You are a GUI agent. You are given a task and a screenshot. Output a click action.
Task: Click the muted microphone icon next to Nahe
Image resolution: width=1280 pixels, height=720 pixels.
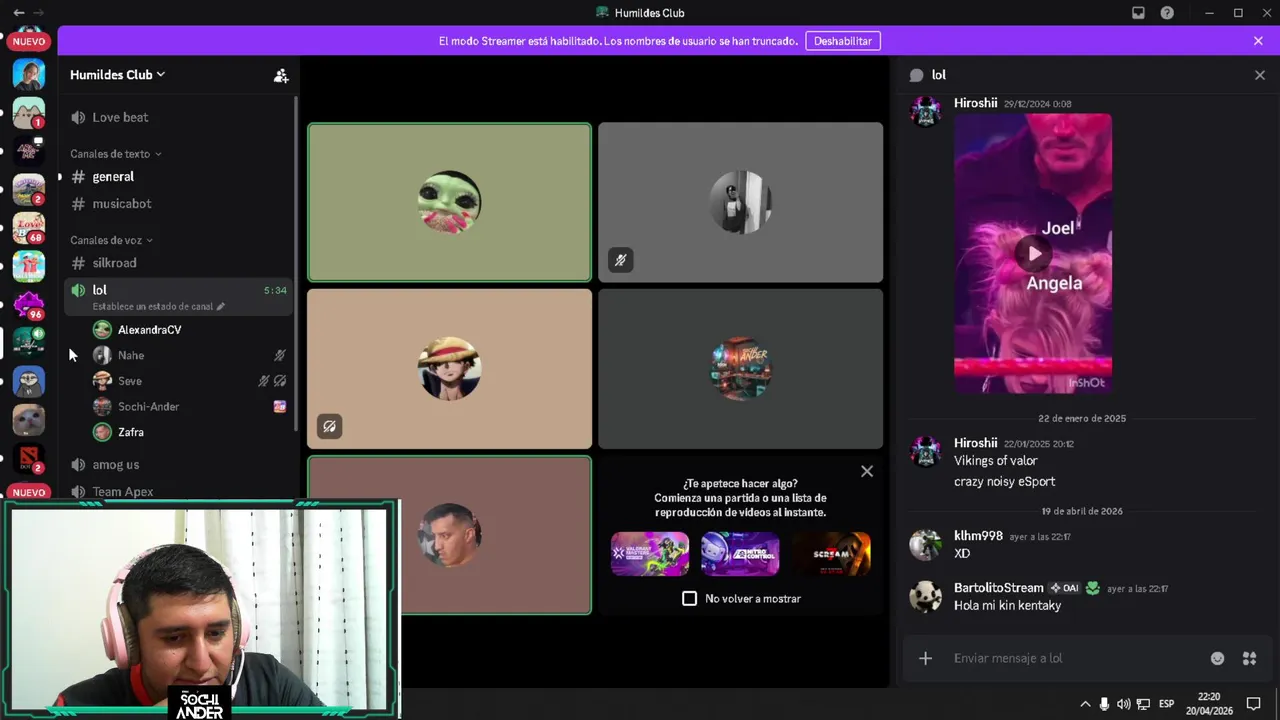tap(280, 355)
